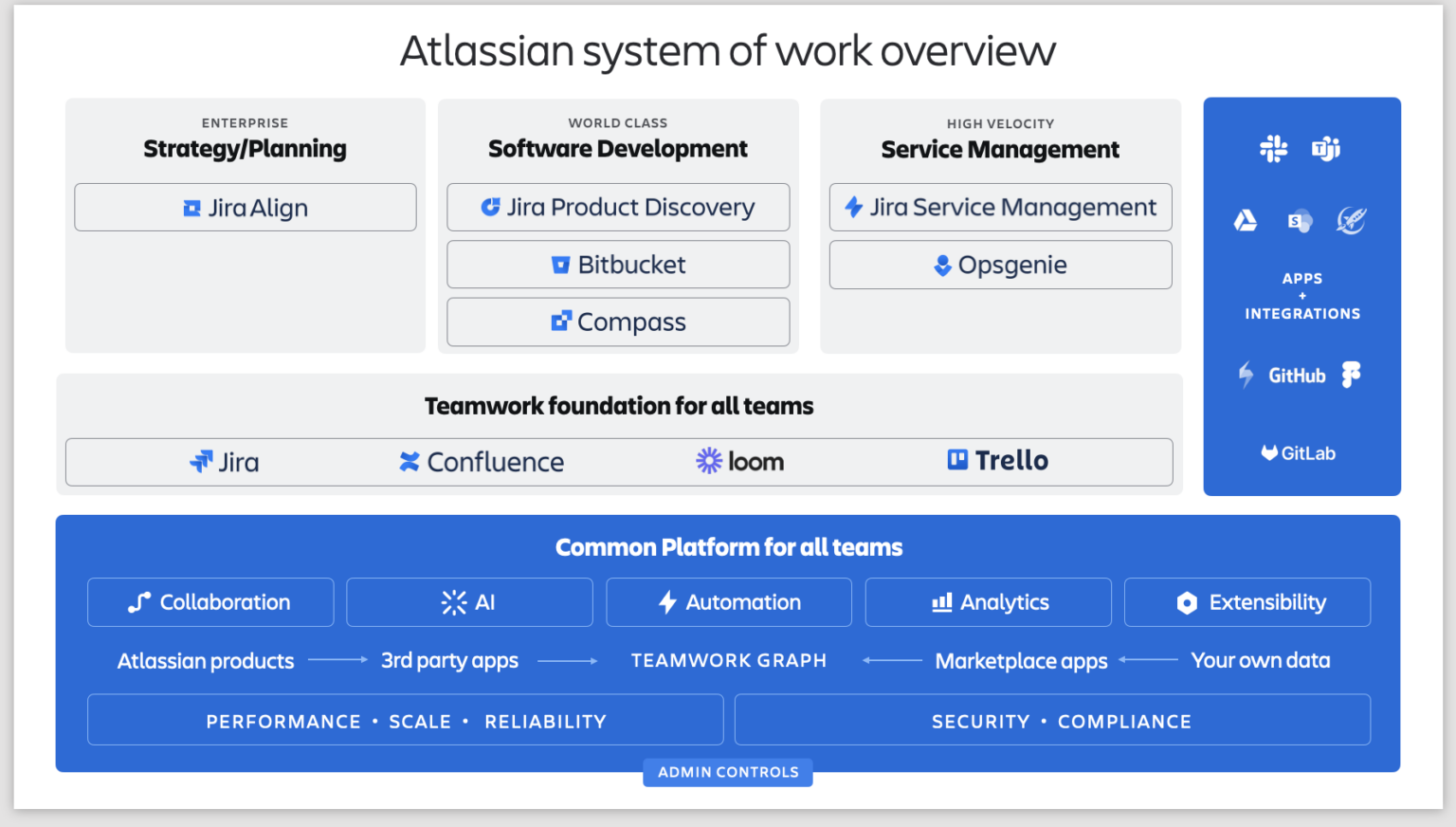The height and width of the screenshot is (827, 1456).
Task: Click the Trello icon
Action: pyautogui.click(x=959, y=460)
